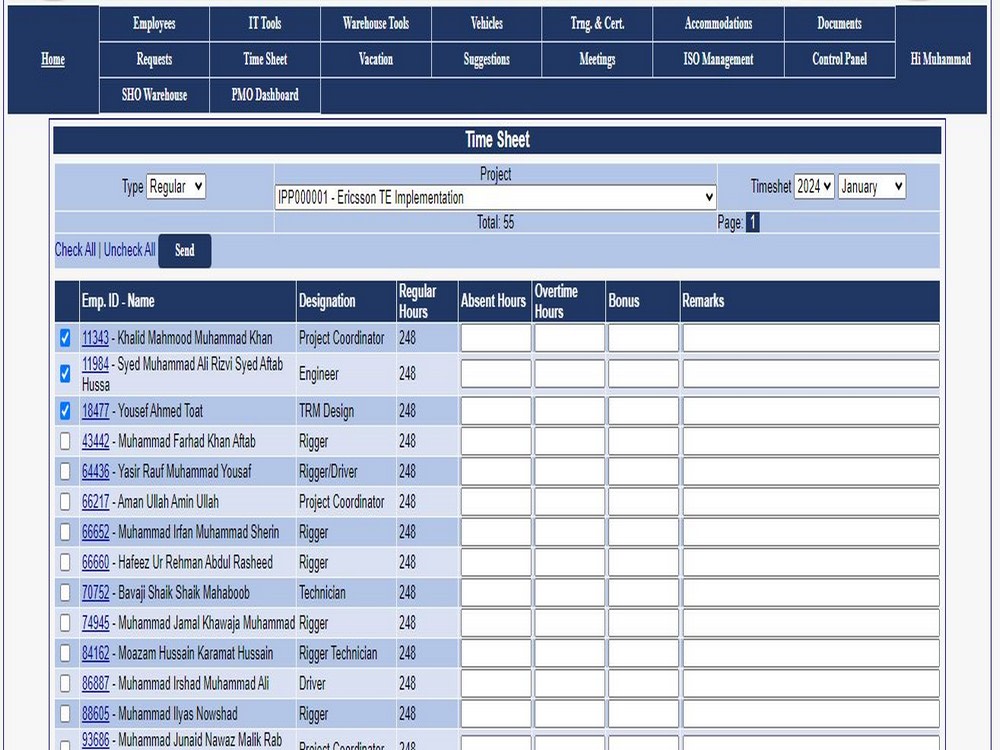Image resolution: width=1000 pixels, height=750 pixels.
Task: Open employee ID 93686 link
Action: [96, 740]
